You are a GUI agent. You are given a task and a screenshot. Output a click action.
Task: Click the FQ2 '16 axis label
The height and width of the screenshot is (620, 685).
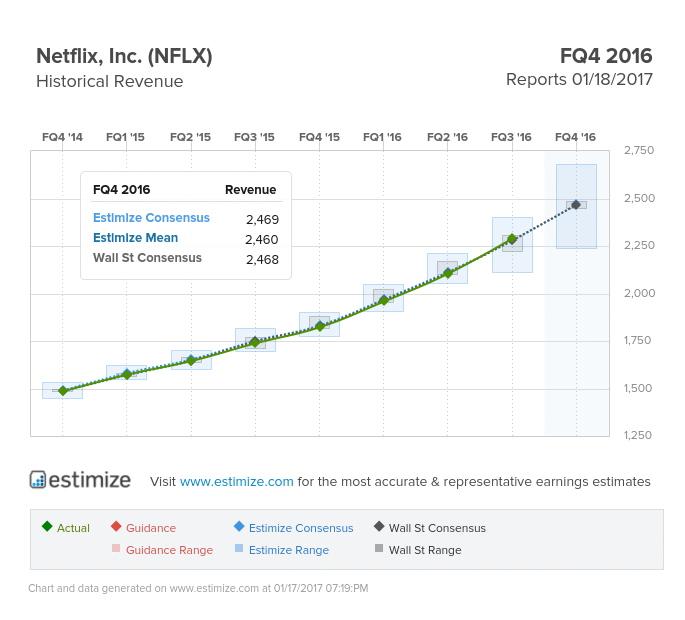coord(447,137)
